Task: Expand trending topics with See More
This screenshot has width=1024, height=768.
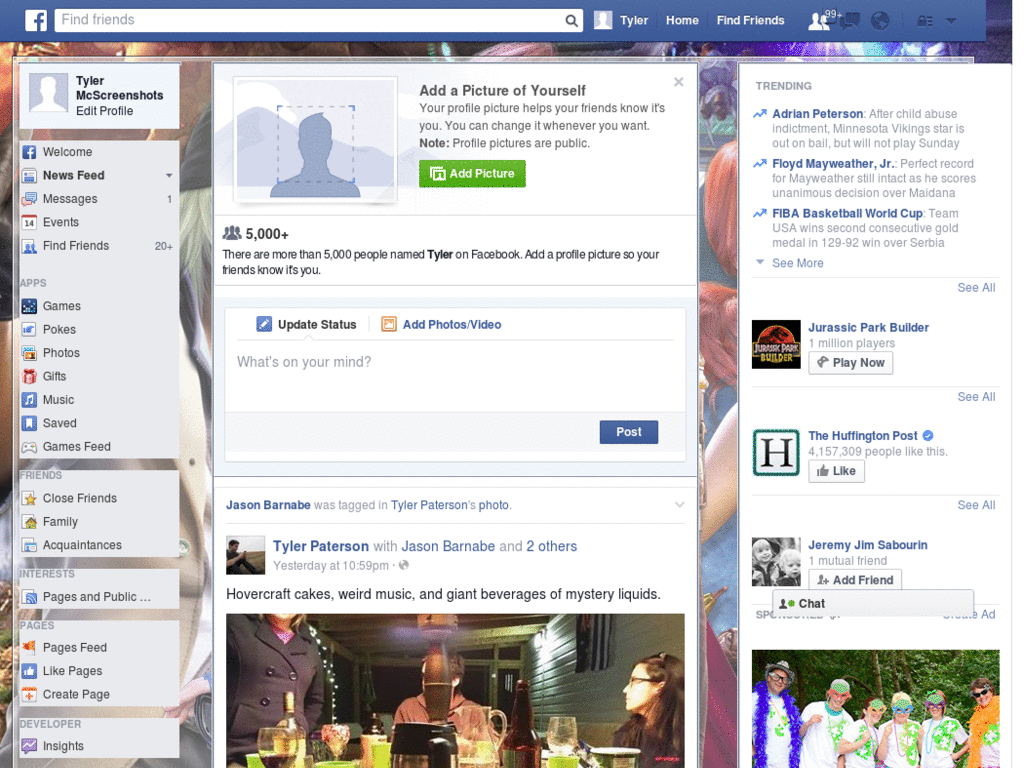Action: (797, 263)
